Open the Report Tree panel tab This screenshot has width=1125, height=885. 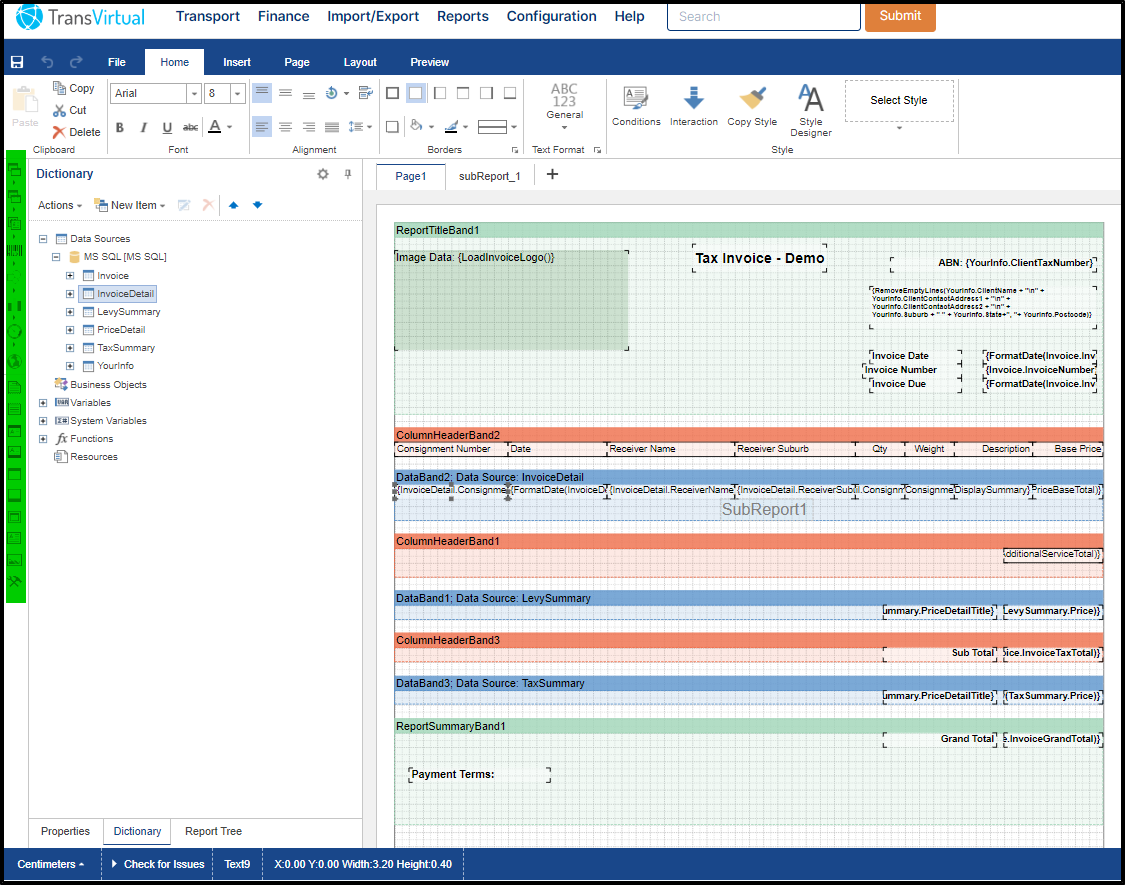tap(213, 831)
